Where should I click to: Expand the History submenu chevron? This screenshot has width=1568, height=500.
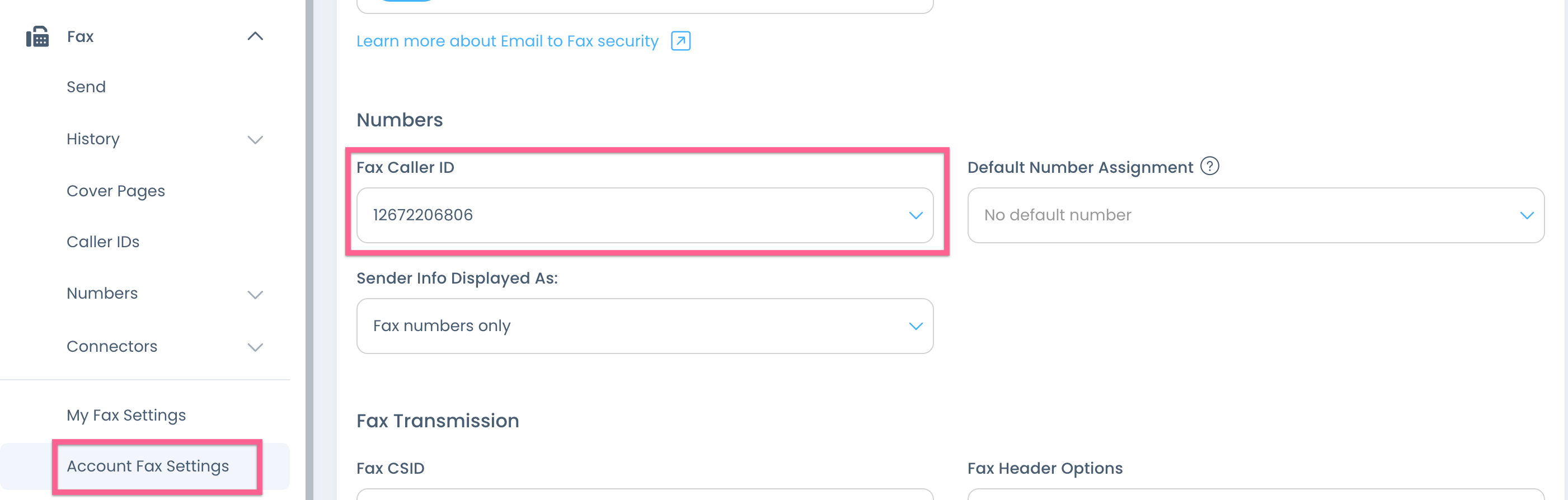tap(255, 140)
